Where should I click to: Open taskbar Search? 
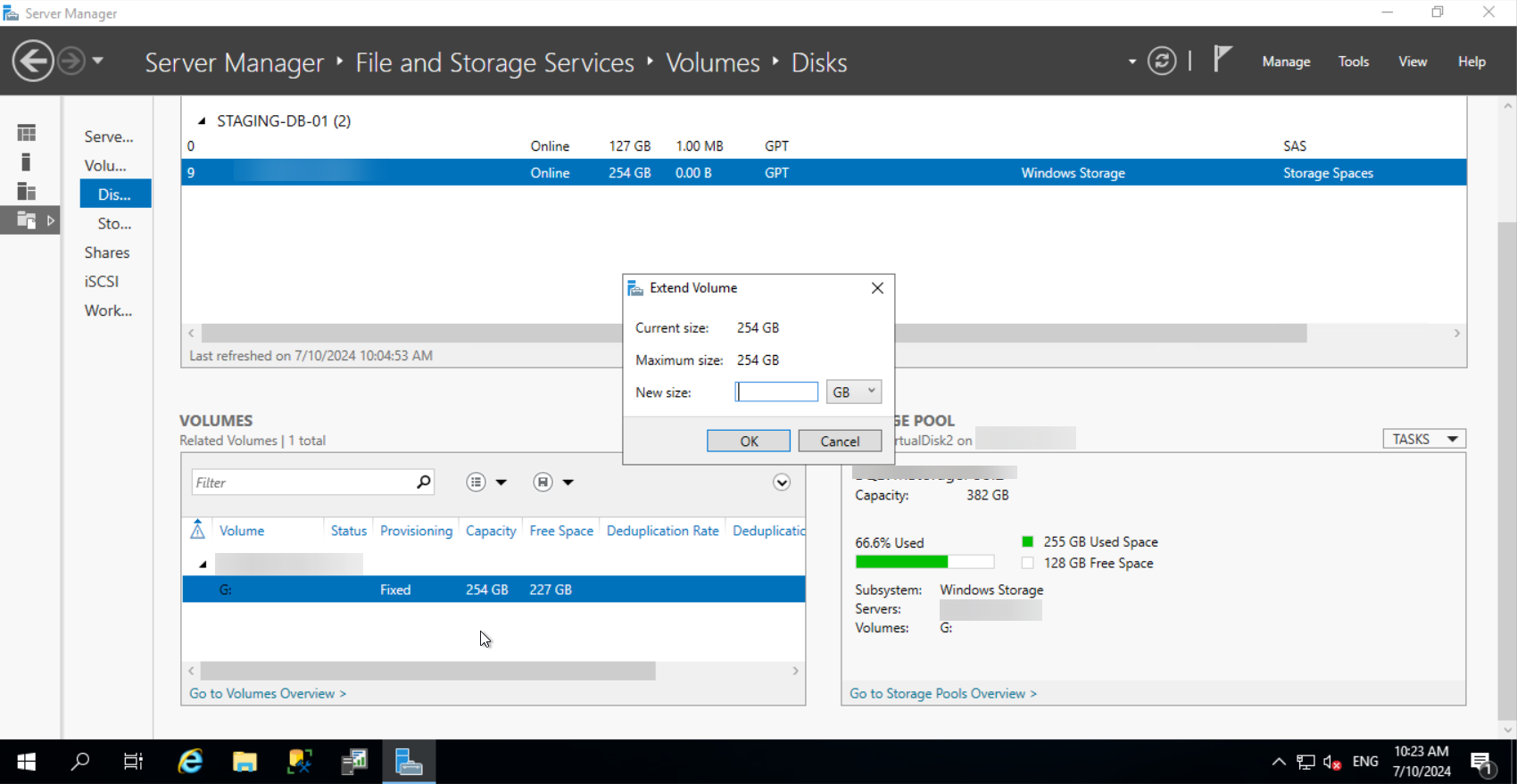click(80, 762)
